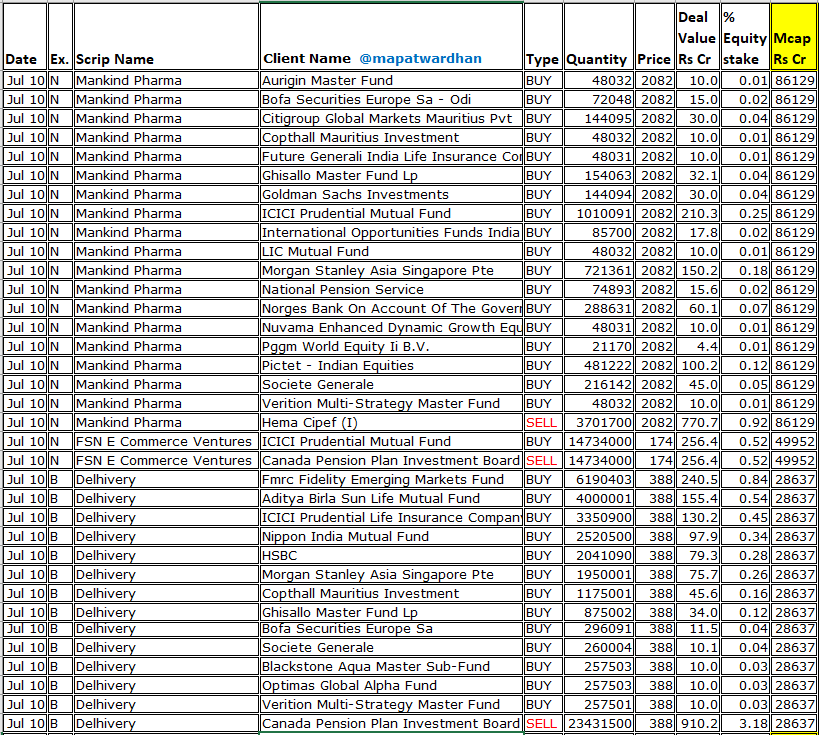Click quantity 260004 cell
The image size is (819, 735).
599,647
